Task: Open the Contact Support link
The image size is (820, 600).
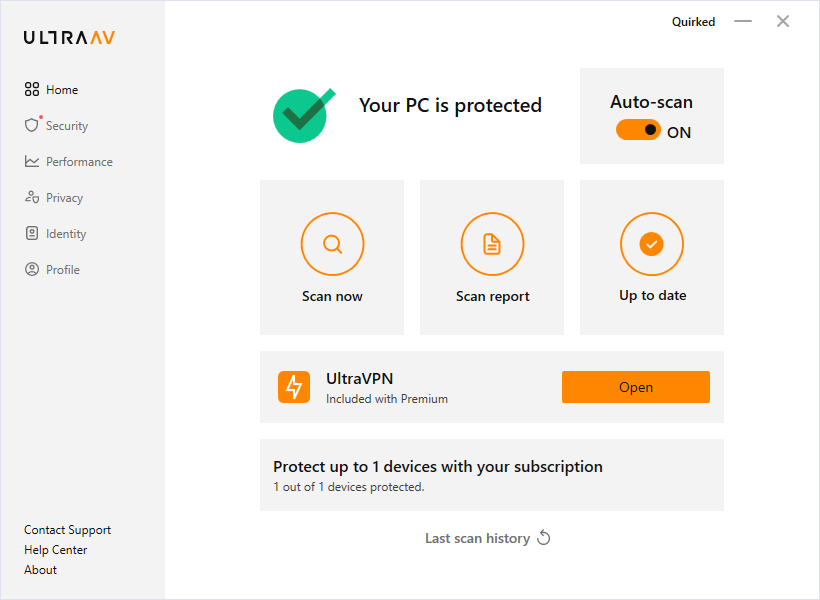Action: [67, 530]
